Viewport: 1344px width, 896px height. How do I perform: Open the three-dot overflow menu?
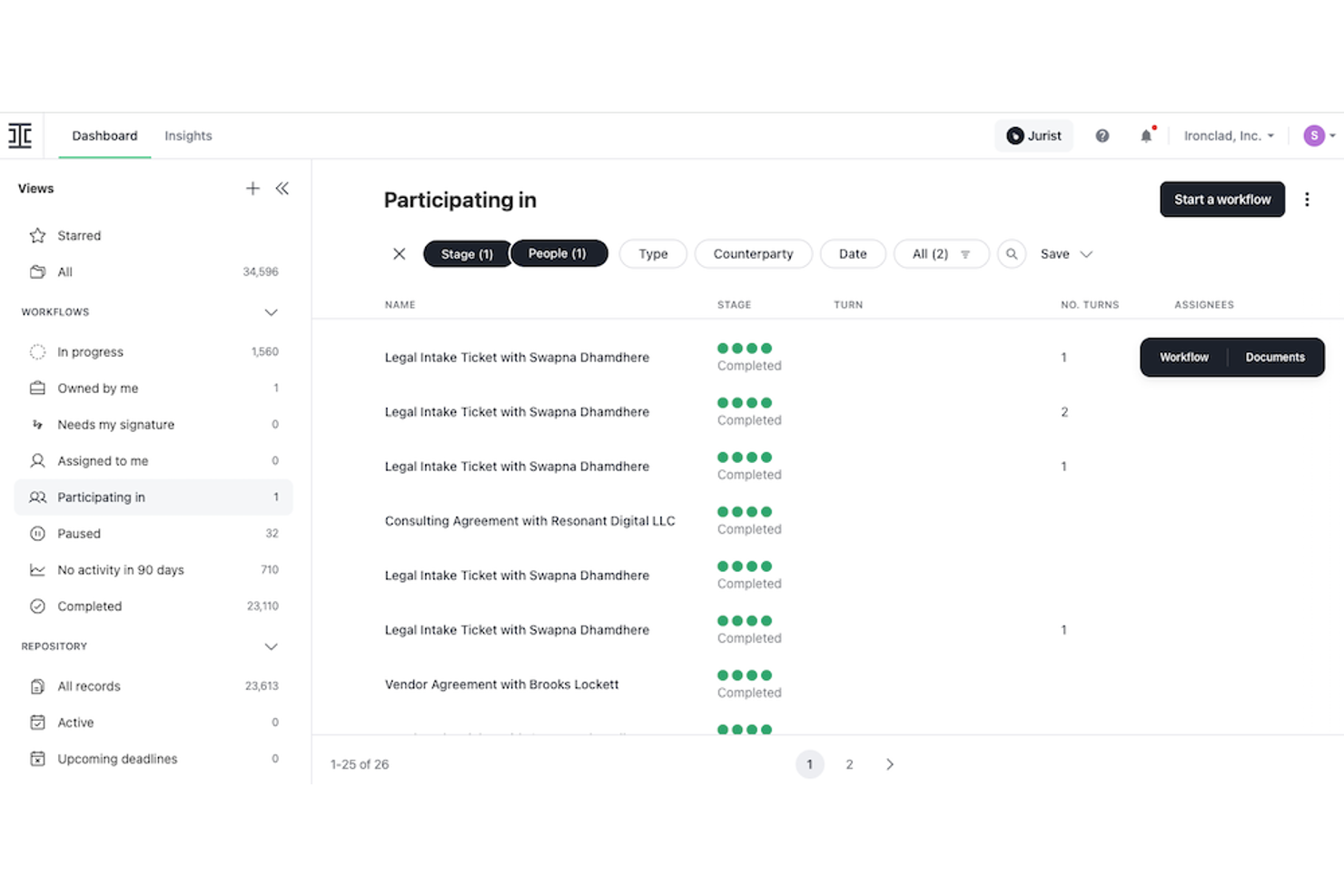click(x=1307, y=199)
